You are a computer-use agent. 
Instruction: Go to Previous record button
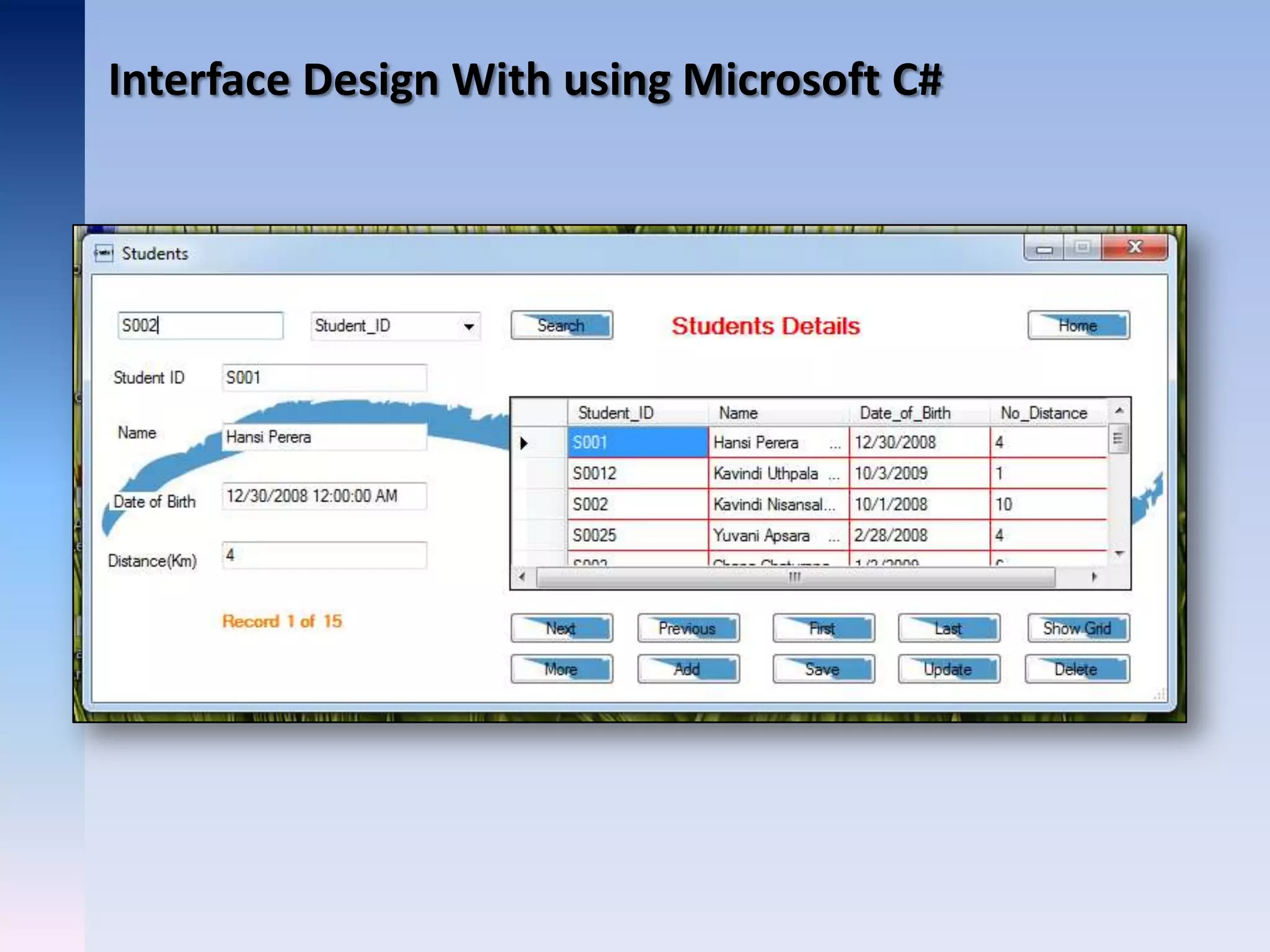[688, 628]
